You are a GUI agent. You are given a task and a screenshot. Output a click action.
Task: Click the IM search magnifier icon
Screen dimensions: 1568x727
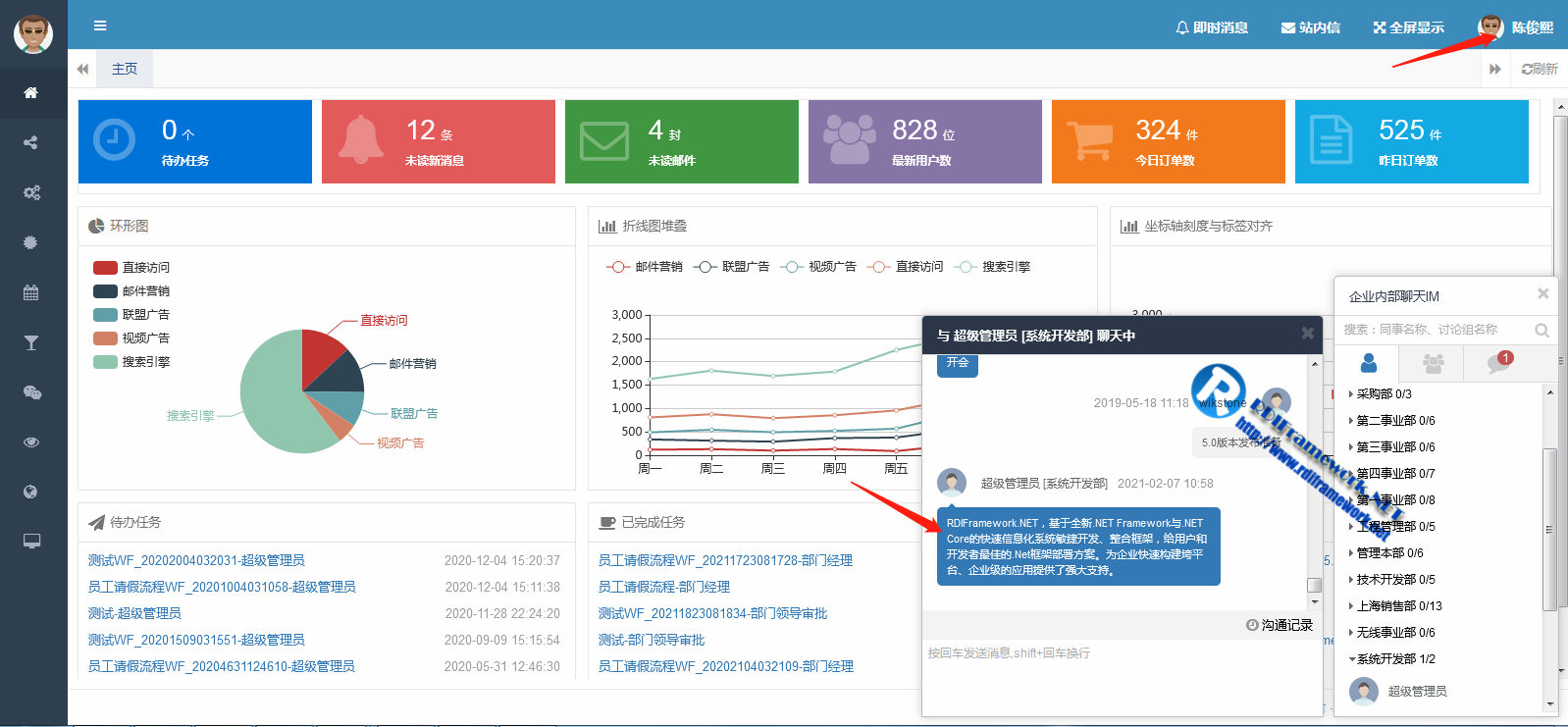1542,331
